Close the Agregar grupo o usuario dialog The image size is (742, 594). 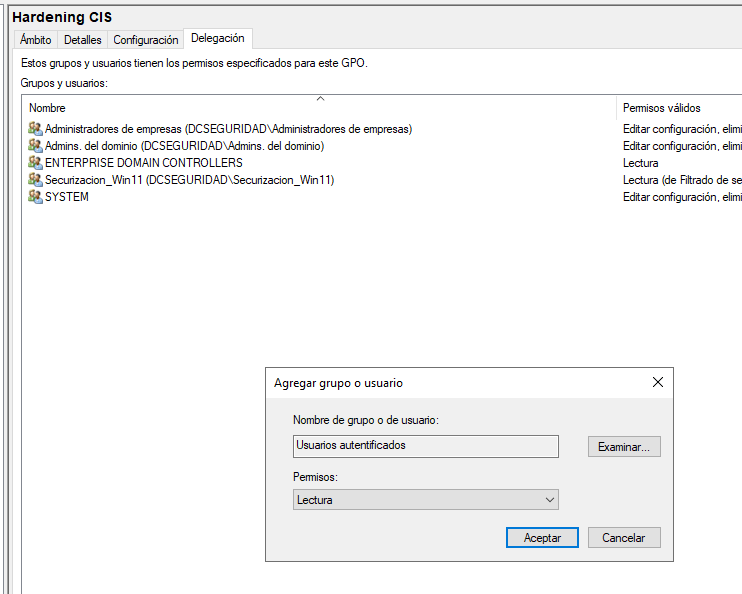tap(657, 383)
